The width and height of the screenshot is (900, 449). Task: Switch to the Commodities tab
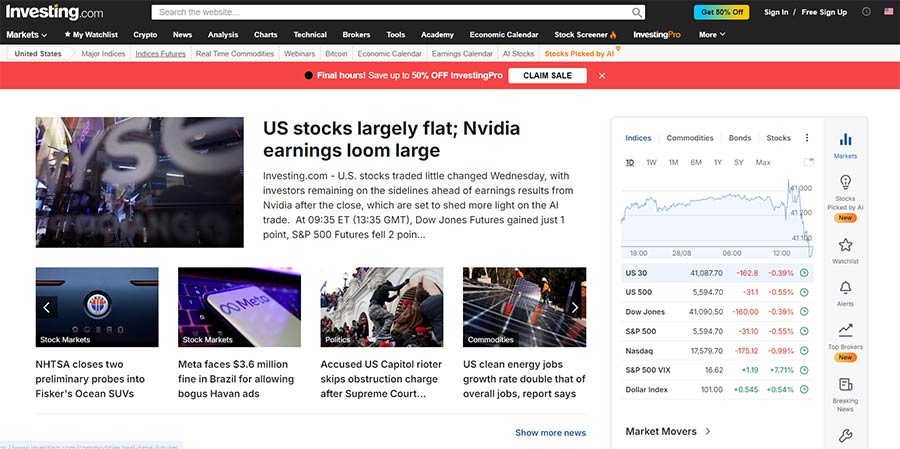click(690, 138)
